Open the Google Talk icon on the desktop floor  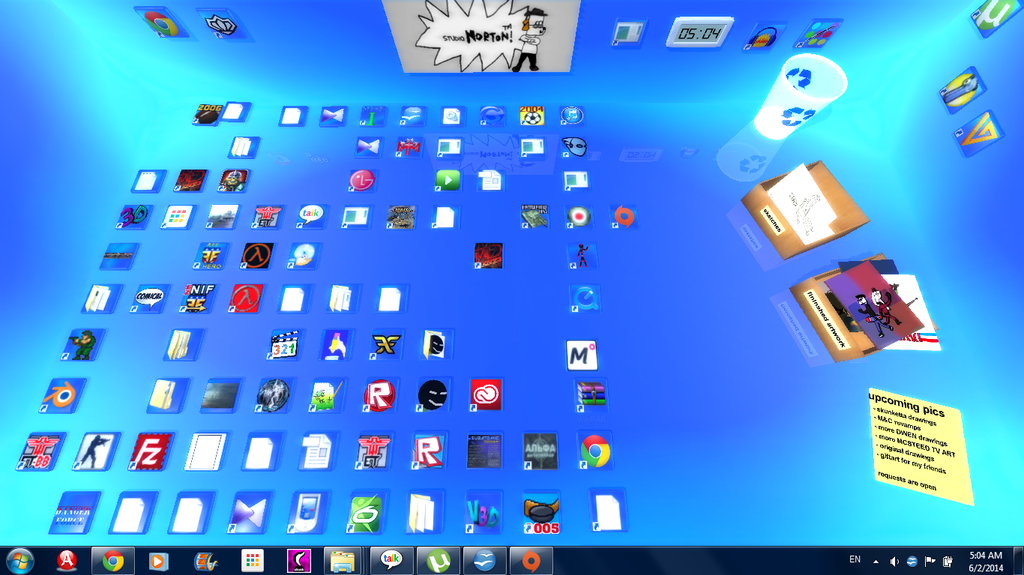coord(310,215)
